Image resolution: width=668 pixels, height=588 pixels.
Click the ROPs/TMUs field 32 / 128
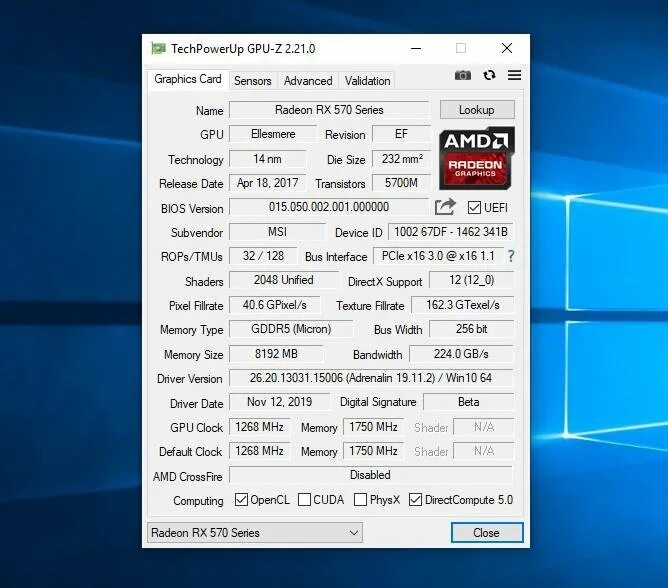click(x=263, y=256)
